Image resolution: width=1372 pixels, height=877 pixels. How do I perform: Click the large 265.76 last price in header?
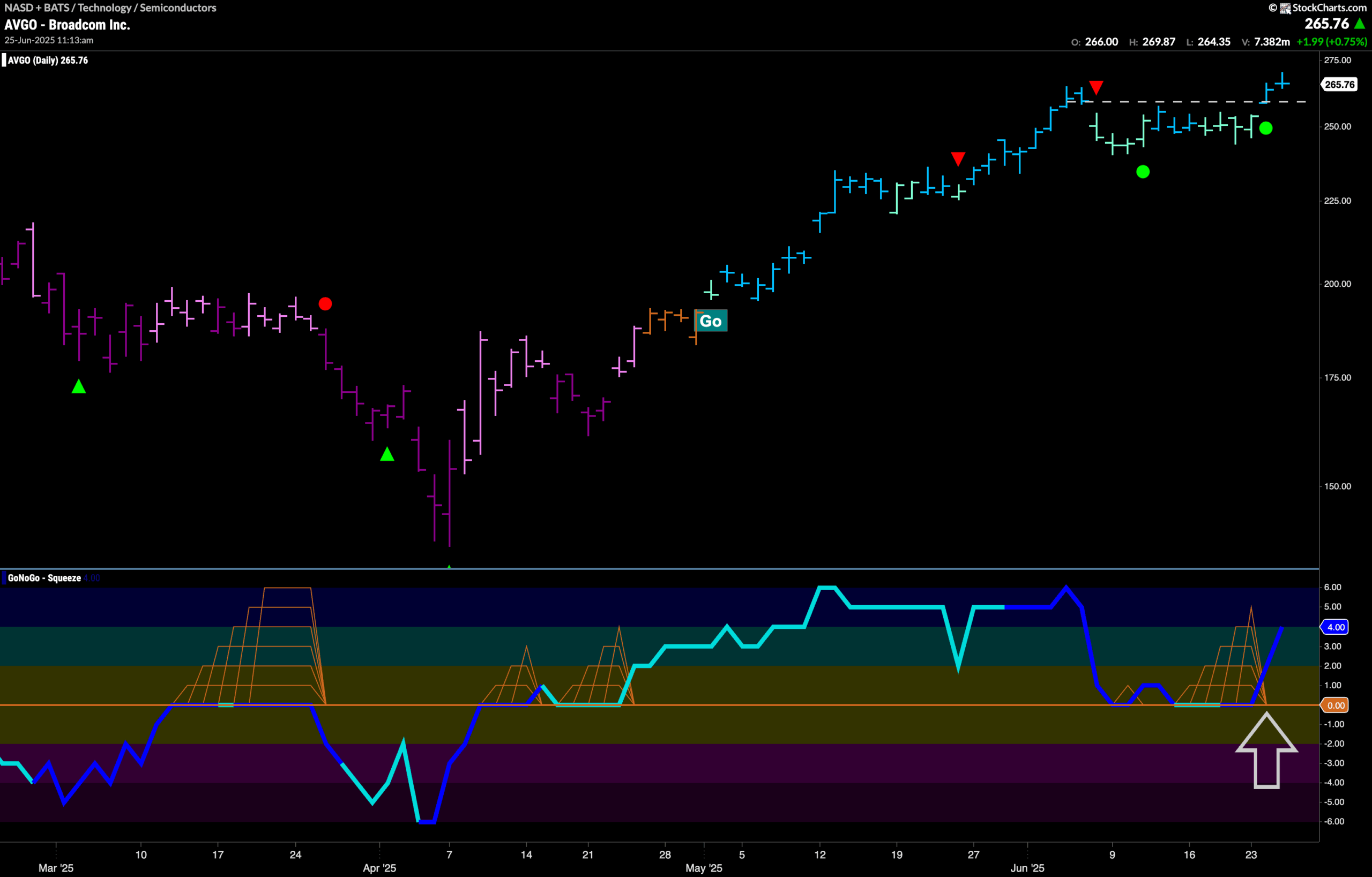click(1327, 24)
